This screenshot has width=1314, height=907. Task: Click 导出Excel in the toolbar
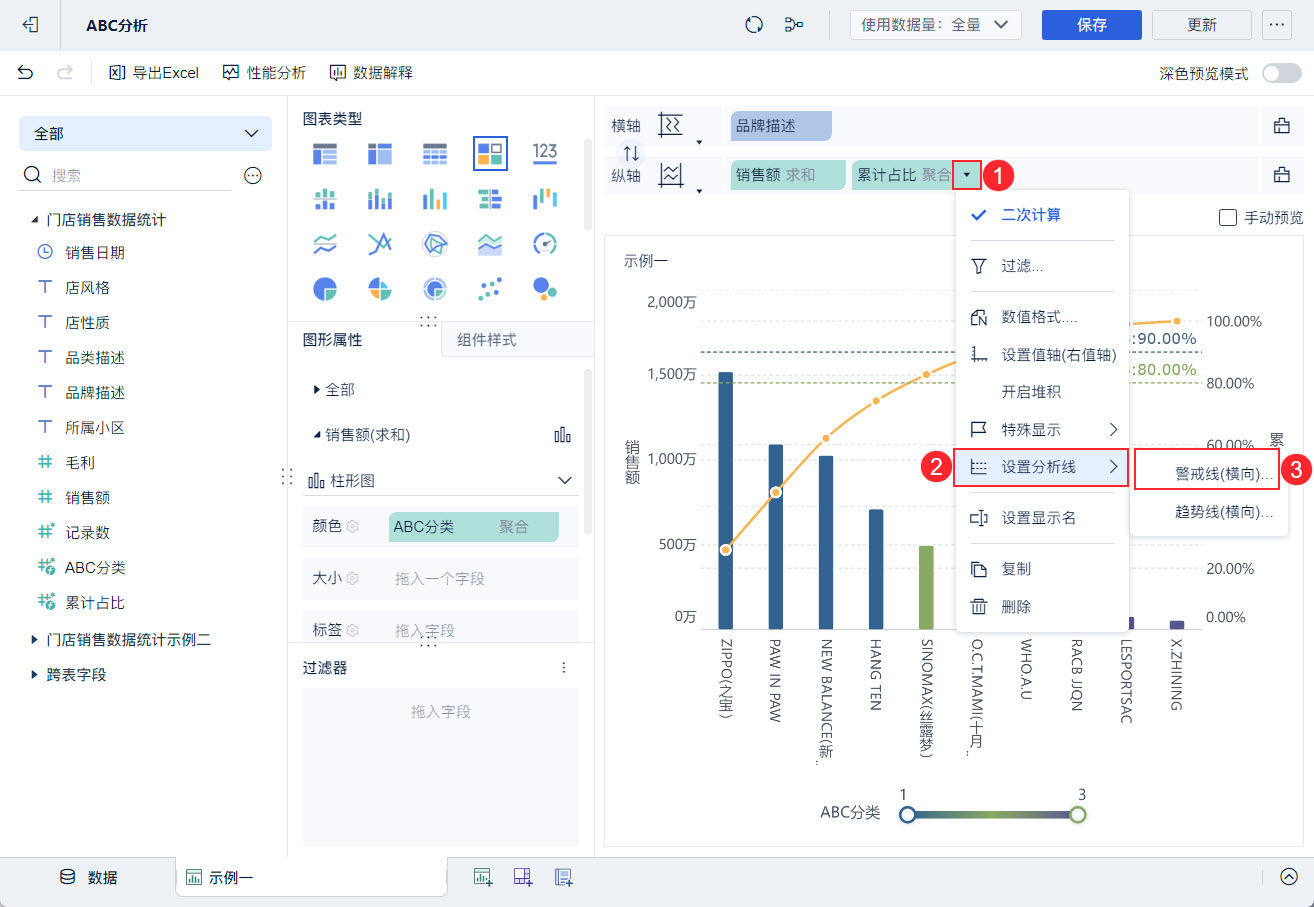[x=154, y=72]
